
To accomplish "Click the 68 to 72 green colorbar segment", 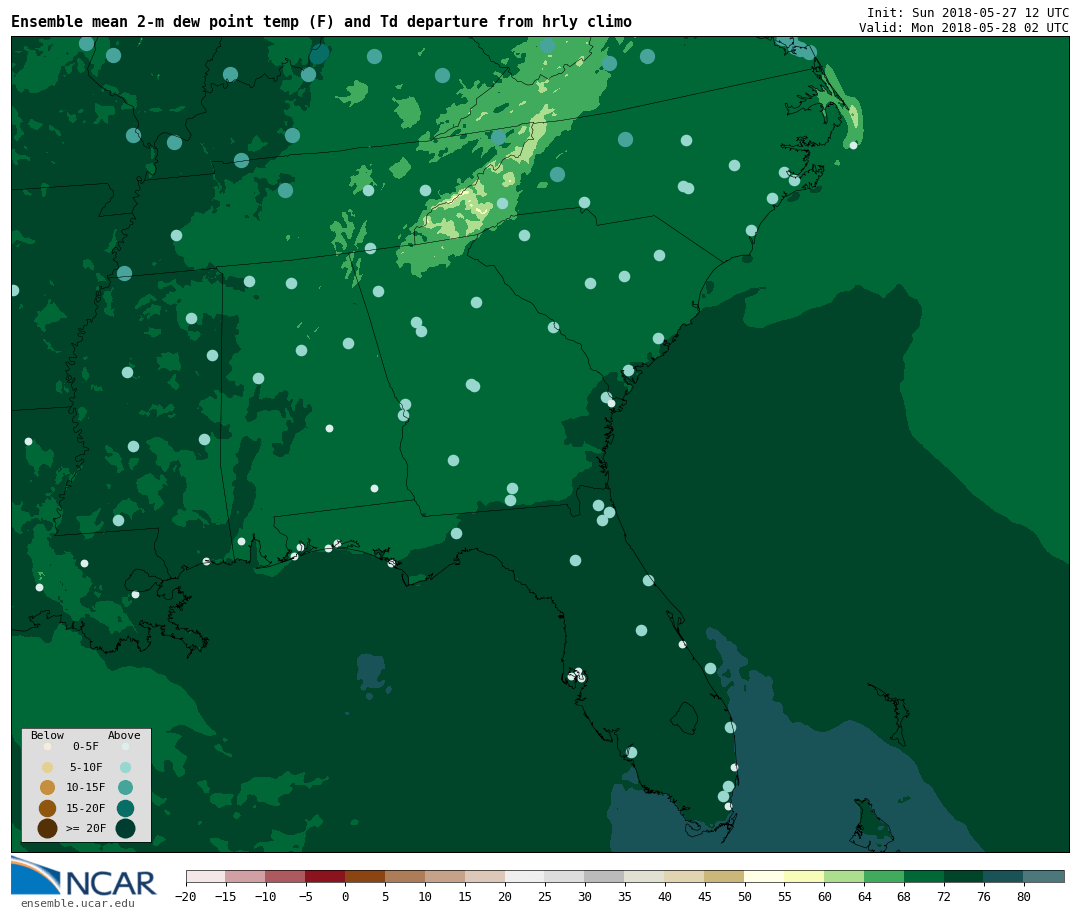I will tap(925, 876).
